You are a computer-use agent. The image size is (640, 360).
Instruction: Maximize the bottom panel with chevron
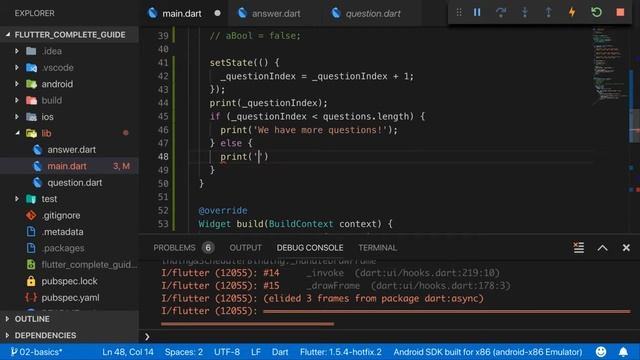click(602, 248)
